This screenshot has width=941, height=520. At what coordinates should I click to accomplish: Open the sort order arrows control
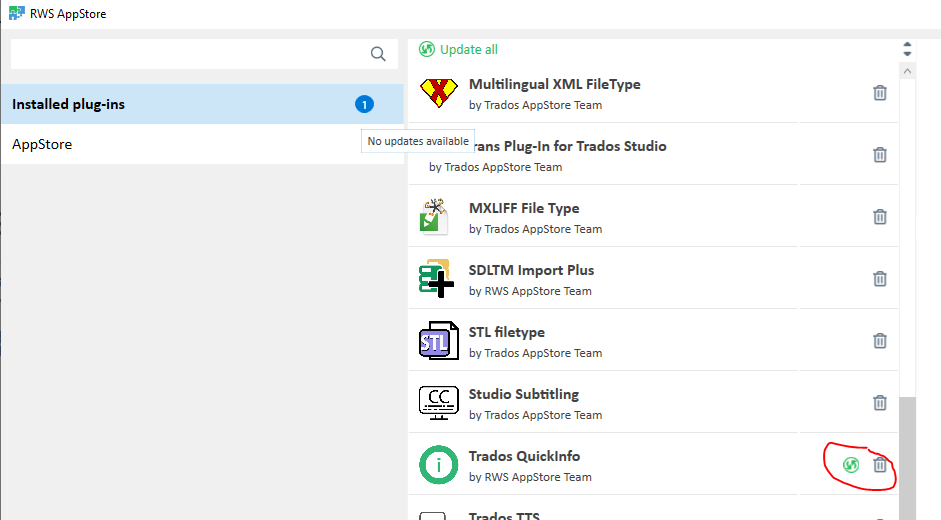(907, 49)
